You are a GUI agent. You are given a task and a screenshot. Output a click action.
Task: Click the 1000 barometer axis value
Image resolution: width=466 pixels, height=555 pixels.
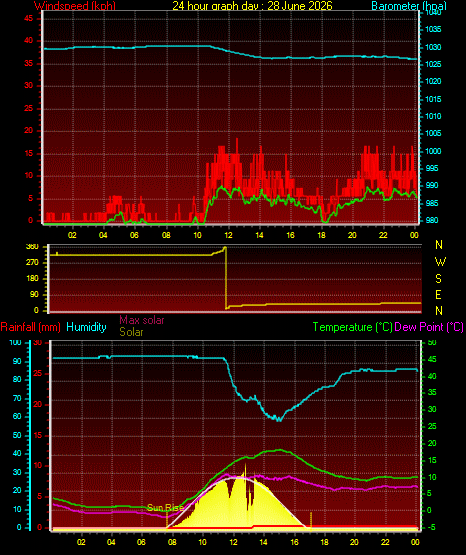click(x=433, y=151)
